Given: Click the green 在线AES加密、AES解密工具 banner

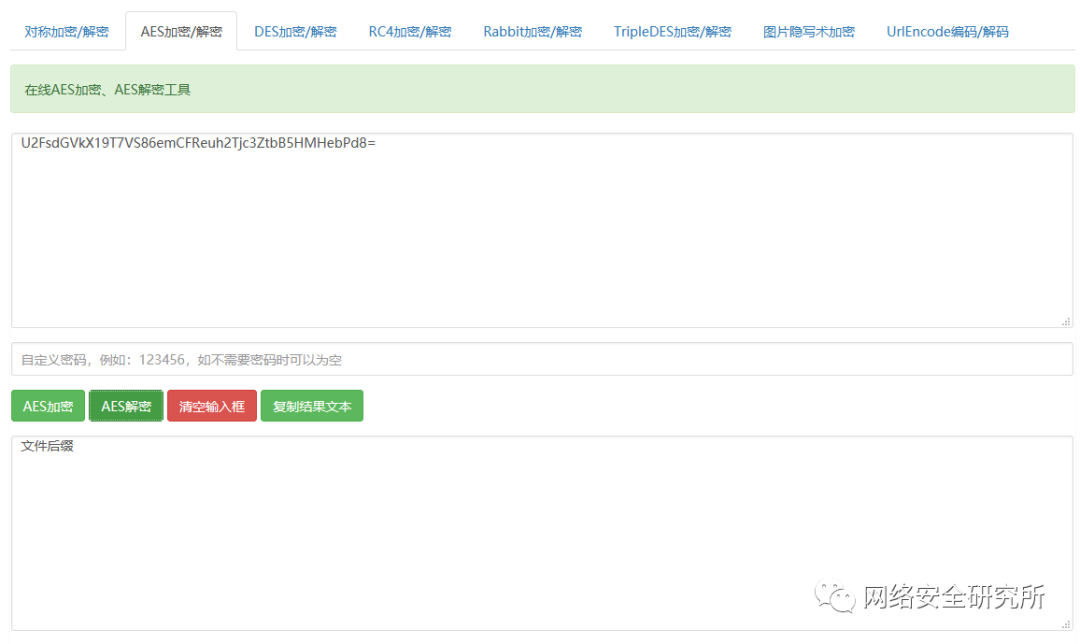Looking at the screenshot, I should tap(540, 89).
